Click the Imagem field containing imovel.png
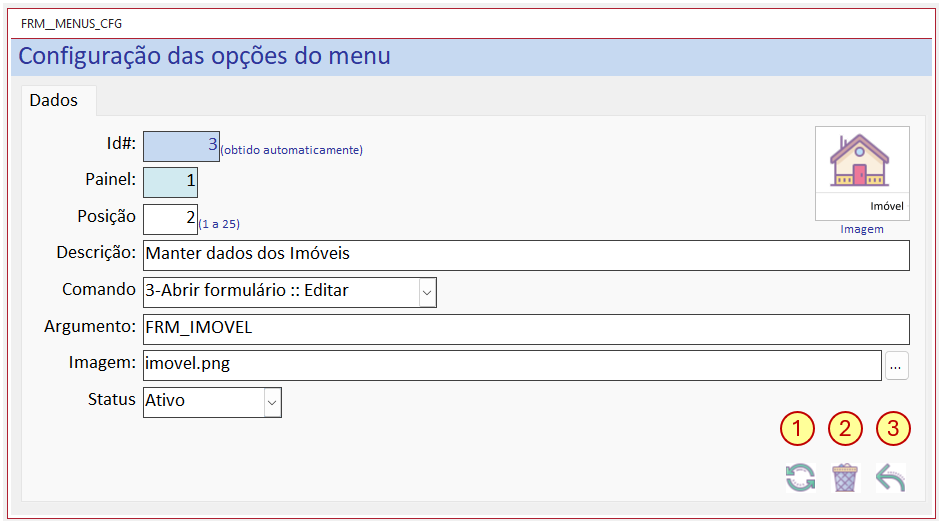Screen dimensions: 941x521 [x=513, y=366]
